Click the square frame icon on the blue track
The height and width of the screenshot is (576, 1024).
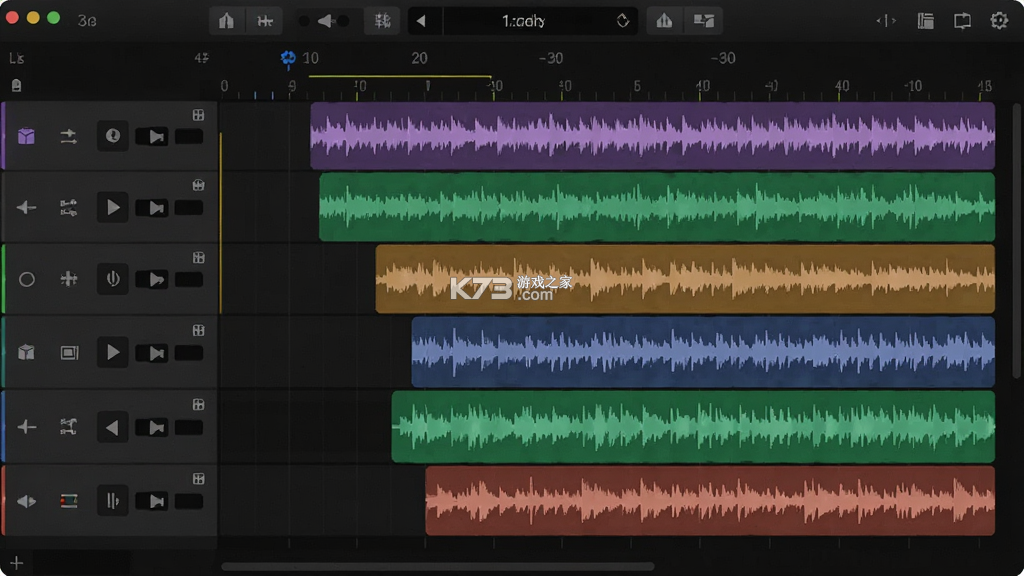(69, 353)
